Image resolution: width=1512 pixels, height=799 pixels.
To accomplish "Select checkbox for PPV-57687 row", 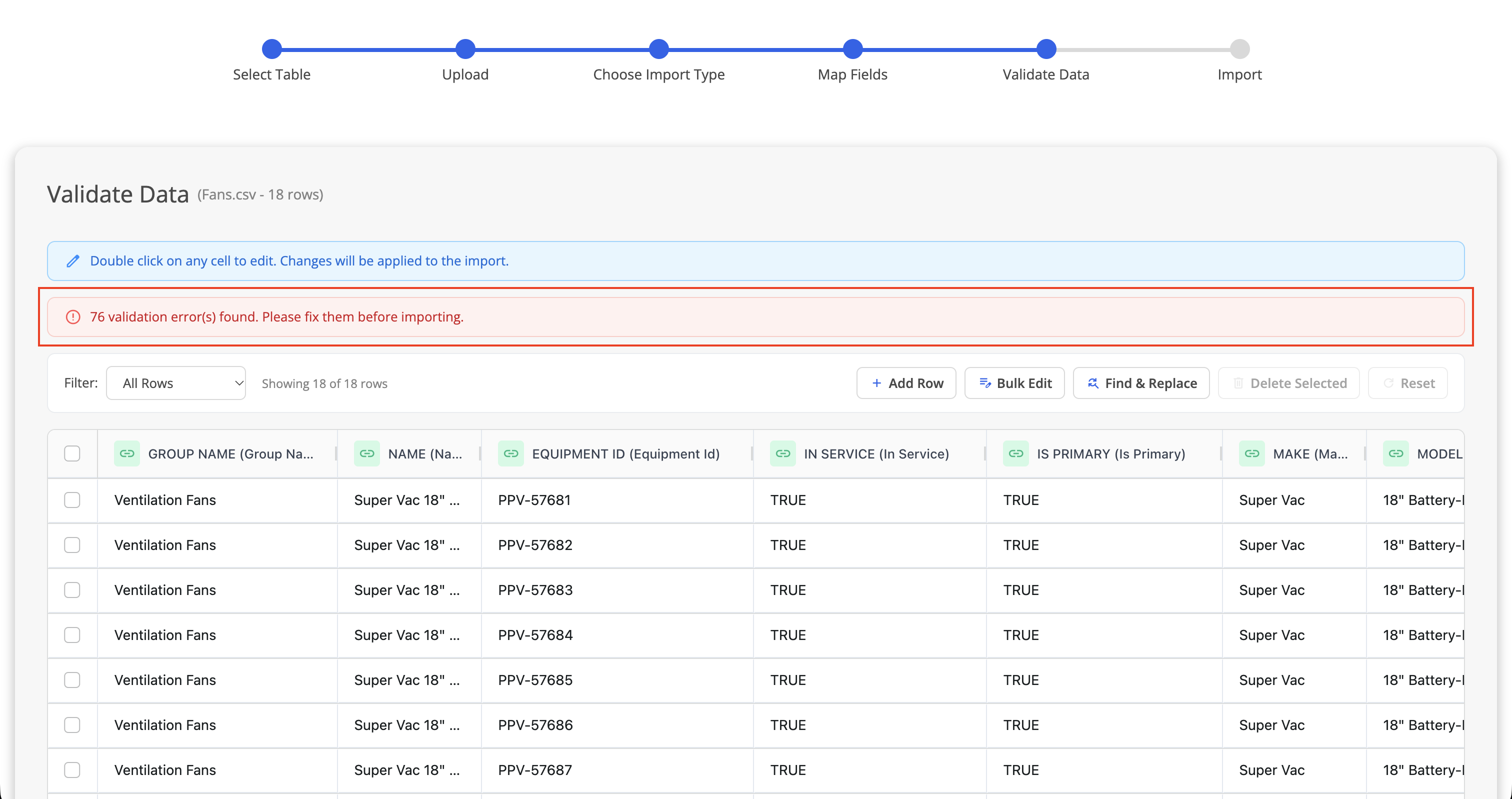I will point(72,769).
